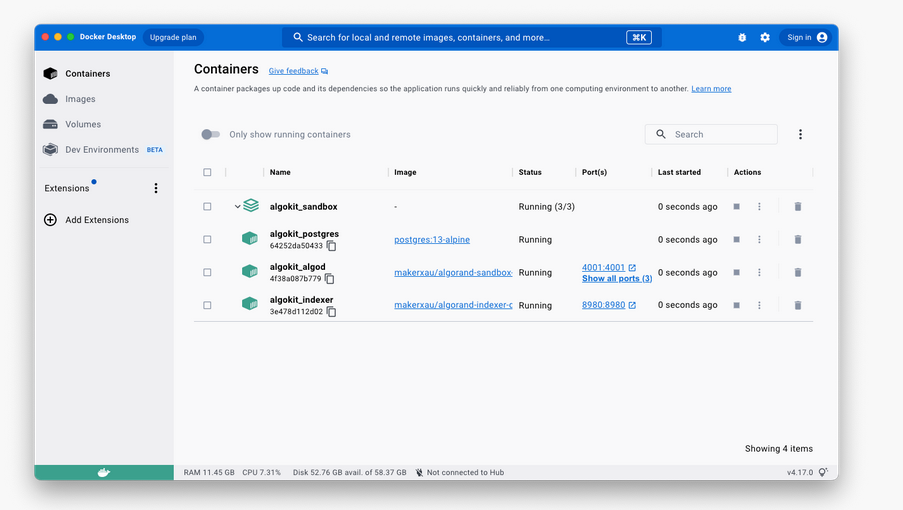This screenshot has width=903, height=510.
Task: Click the Upgrade plan button
Action: (173, 37)
